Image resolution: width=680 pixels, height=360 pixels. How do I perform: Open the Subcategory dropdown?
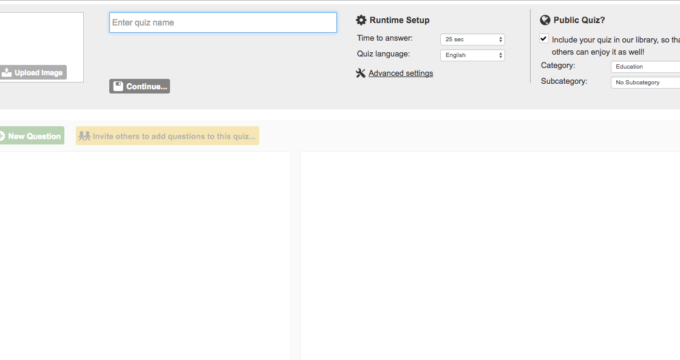pos(645,82)
